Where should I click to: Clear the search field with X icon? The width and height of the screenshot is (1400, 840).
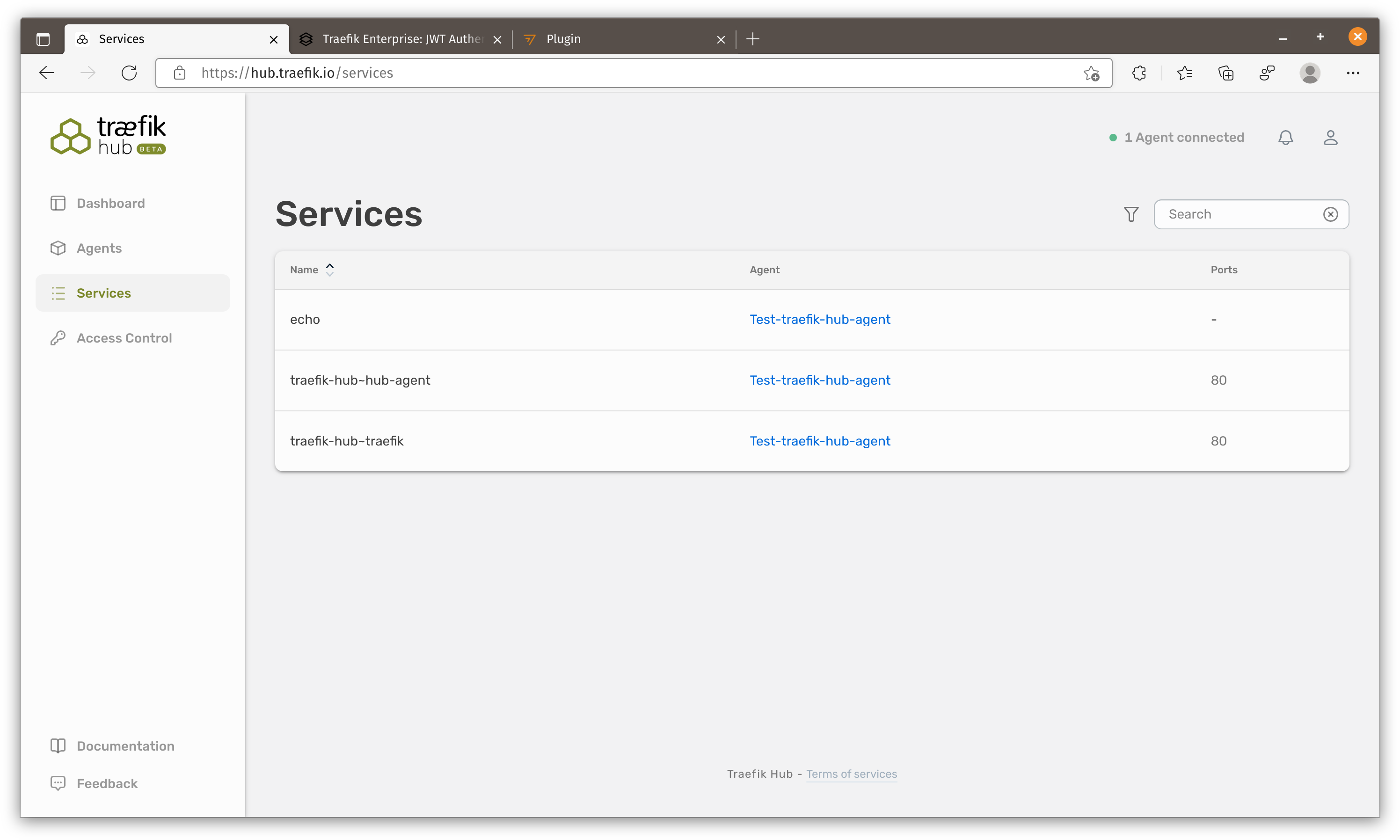[1330, 214]
